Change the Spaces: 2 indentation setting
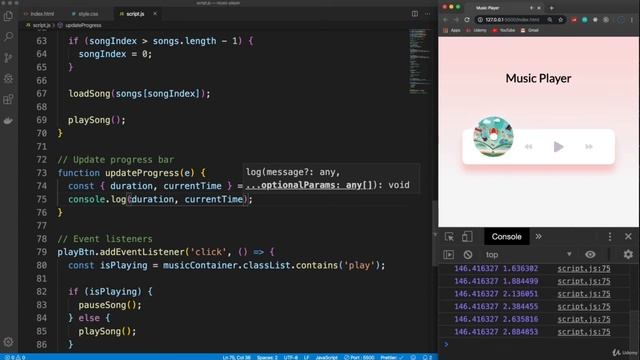The height and width of the screenshot is (360, 640). pos(267,357)
